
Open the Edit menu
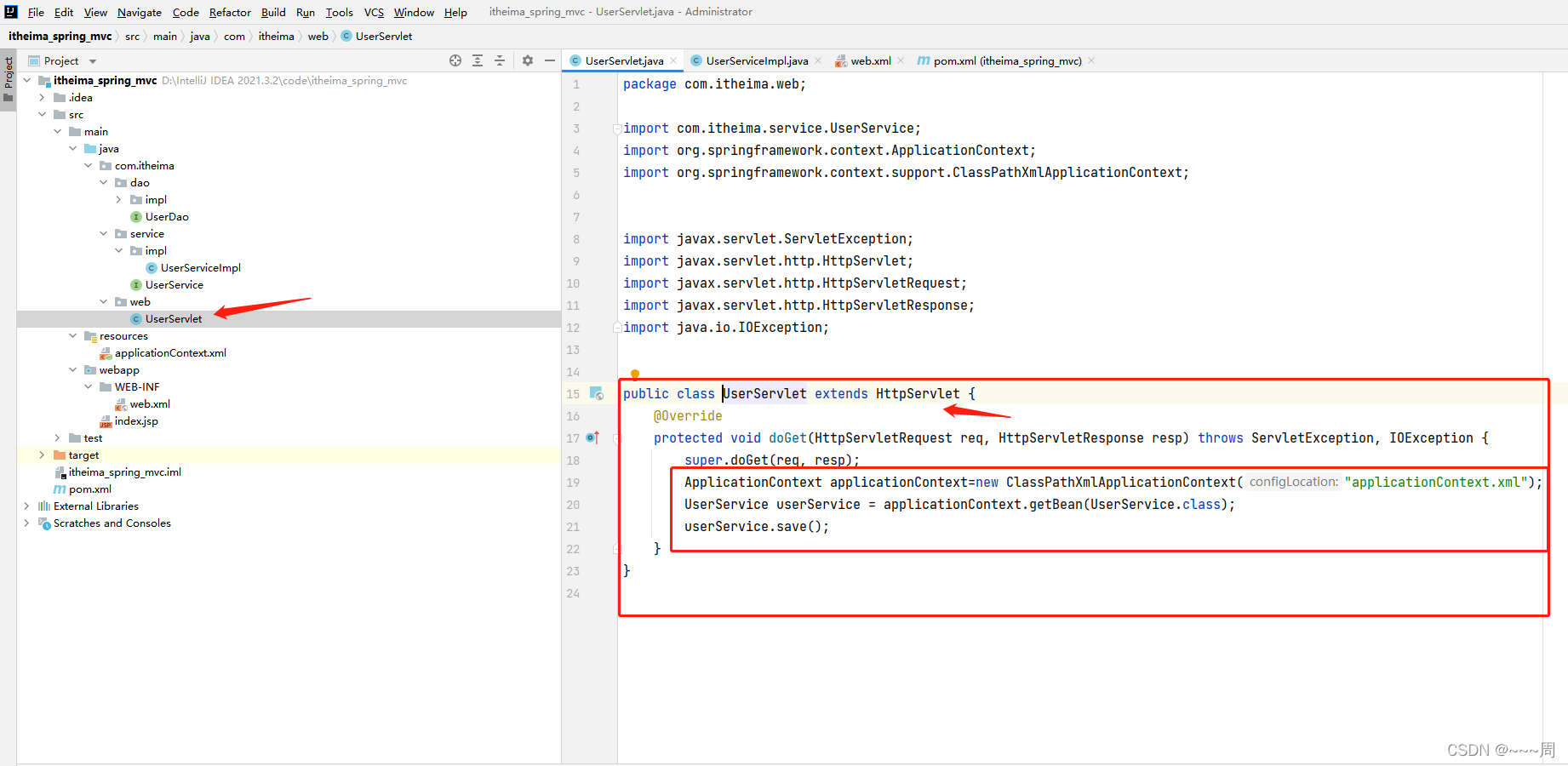[64, 12]
